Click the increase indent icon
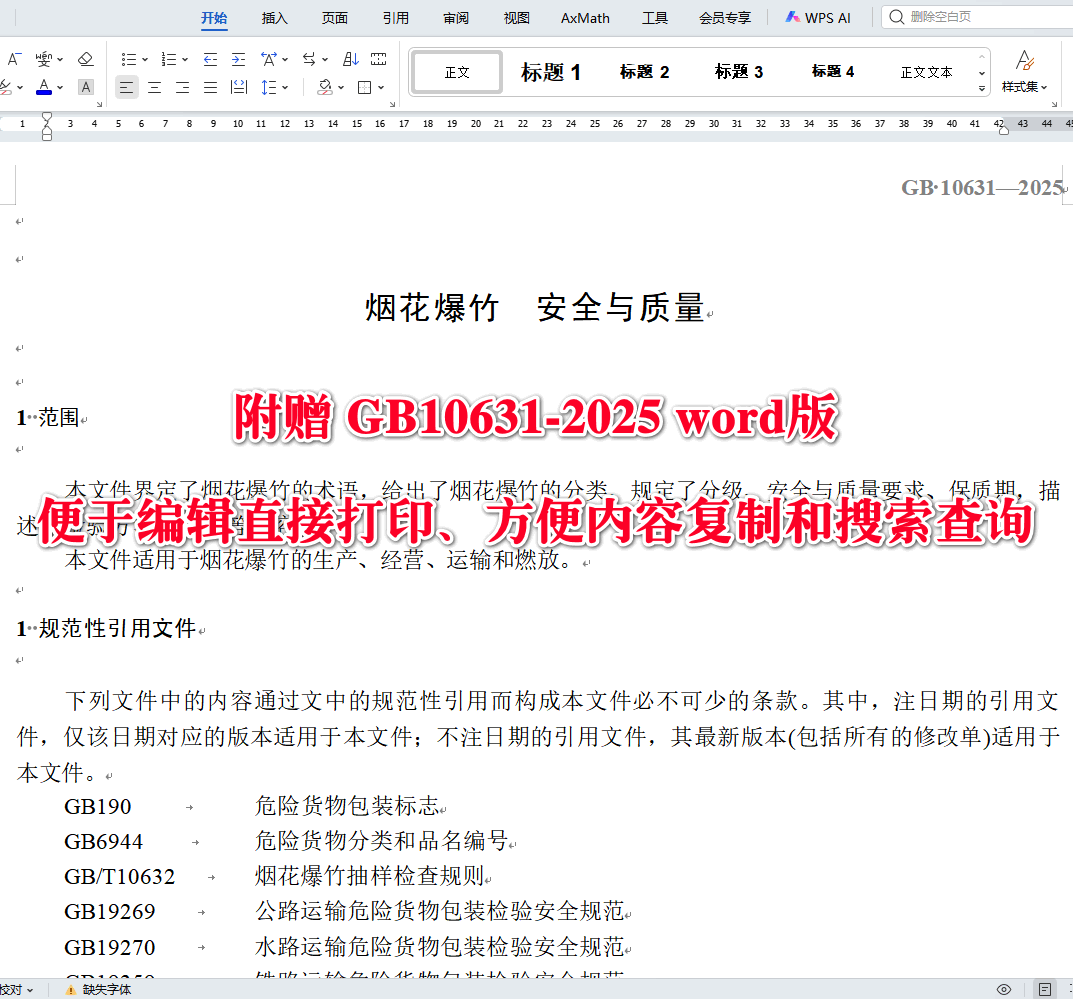 pos(238,58)
